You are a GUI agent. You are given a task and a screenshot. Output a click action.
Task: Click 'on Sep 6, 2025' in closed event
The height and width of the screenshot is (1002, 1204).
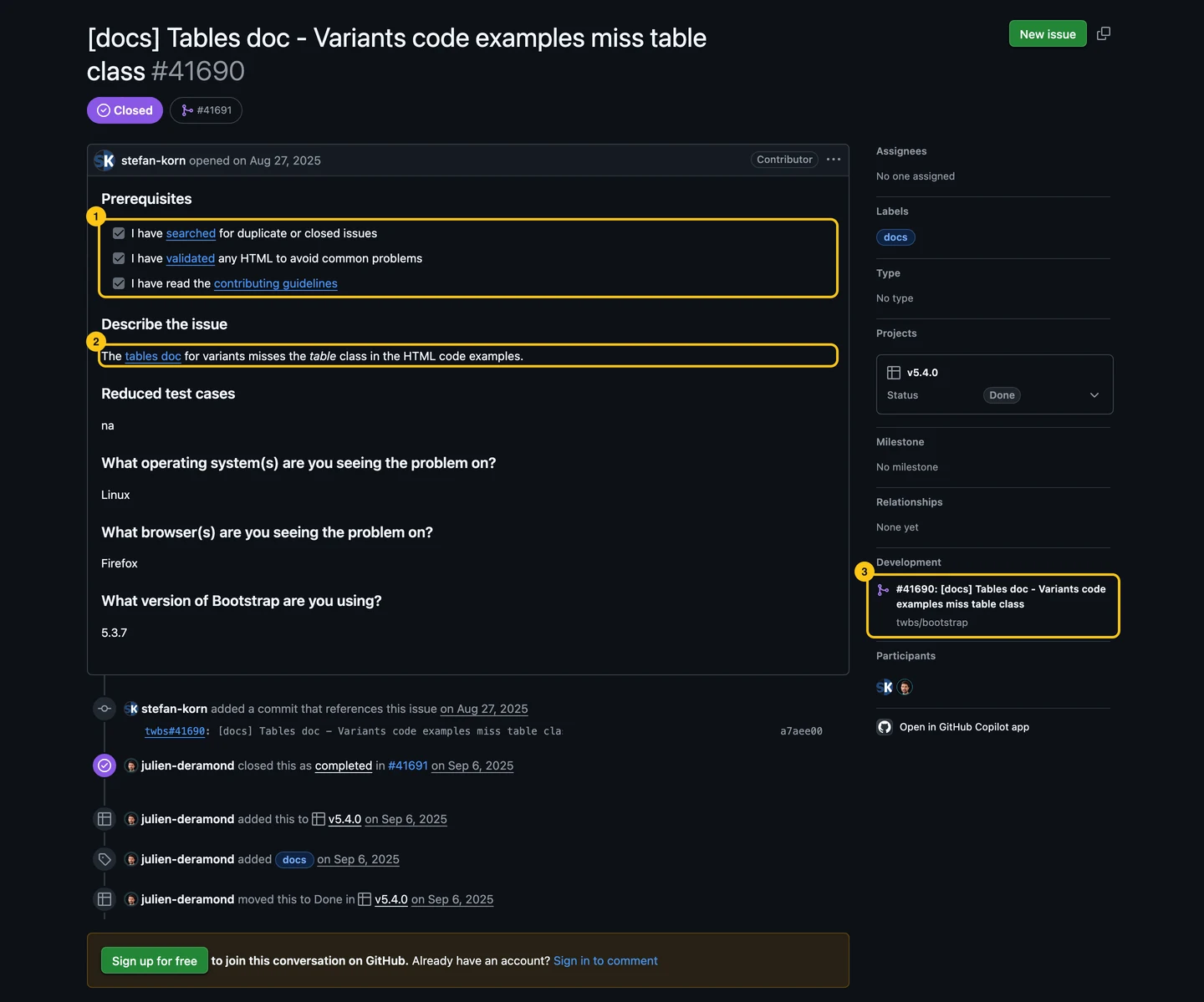(x=472, y=765)
